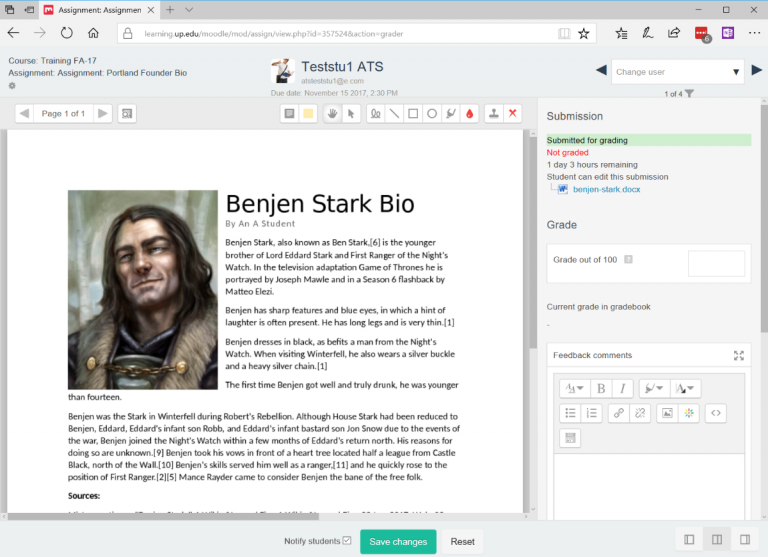Screen dimensions: 768x557
Task: Open help for Grade out of 100
Action: point(628,260)
